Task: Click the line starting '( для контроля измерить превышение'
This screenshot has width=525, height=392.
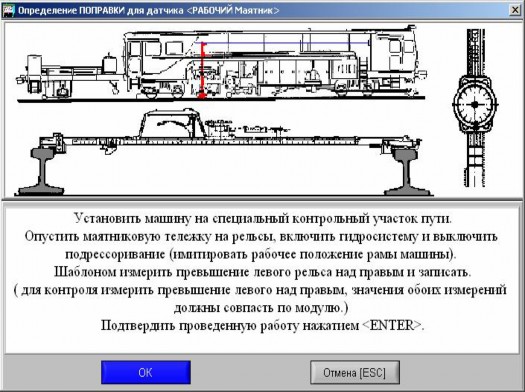Action: (x=260, y=290)
